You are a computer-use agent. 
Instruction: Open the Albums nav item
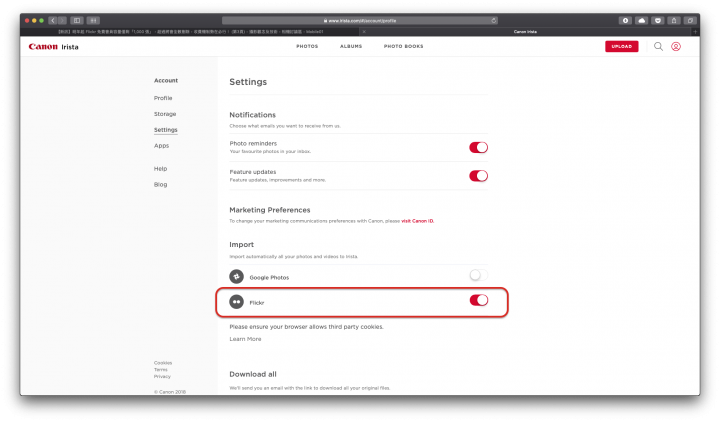pyautogui.click(x=351, y=46)
